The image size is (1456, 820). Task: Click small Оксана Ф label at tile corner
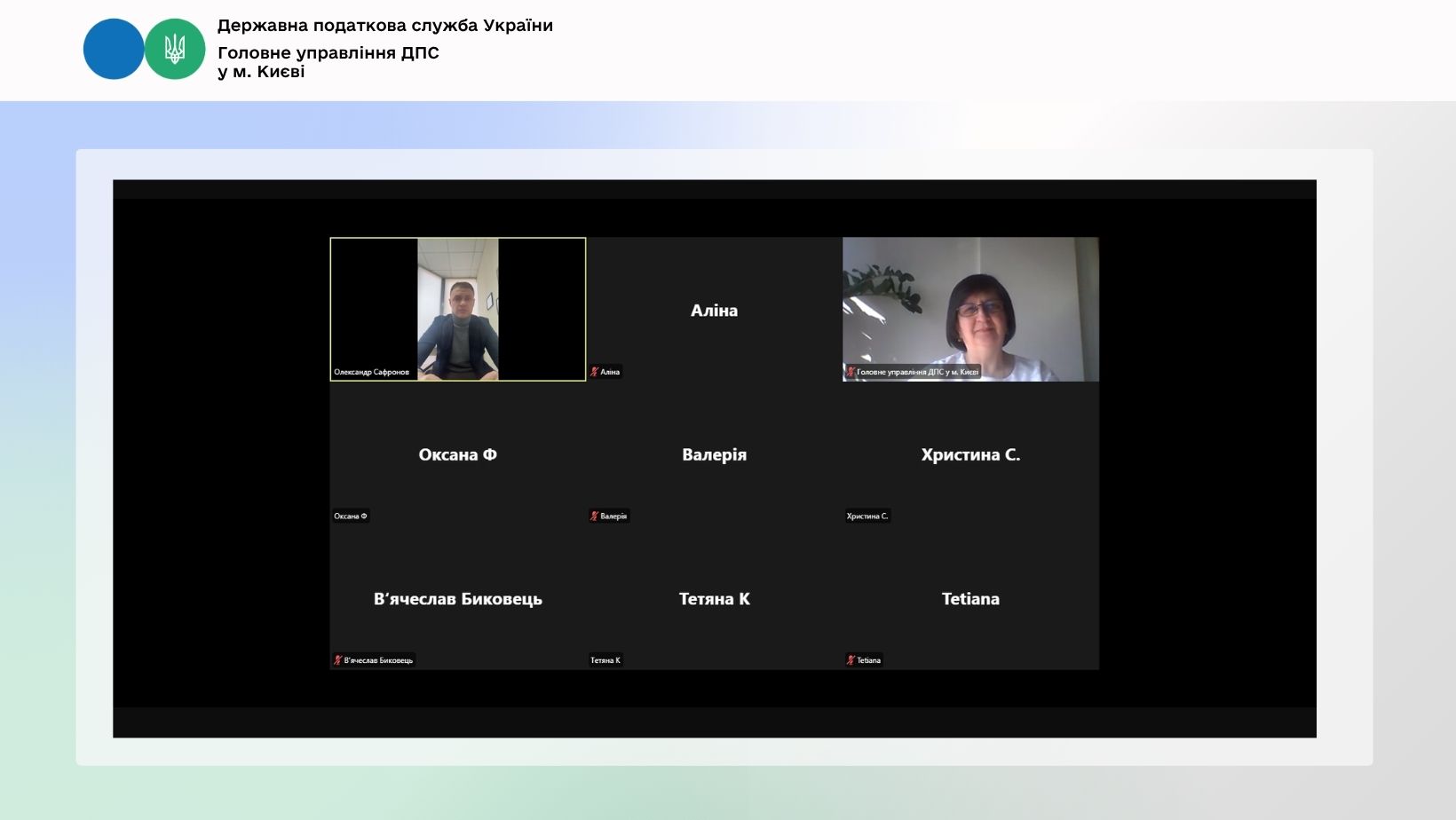click(x=350, y=516)
